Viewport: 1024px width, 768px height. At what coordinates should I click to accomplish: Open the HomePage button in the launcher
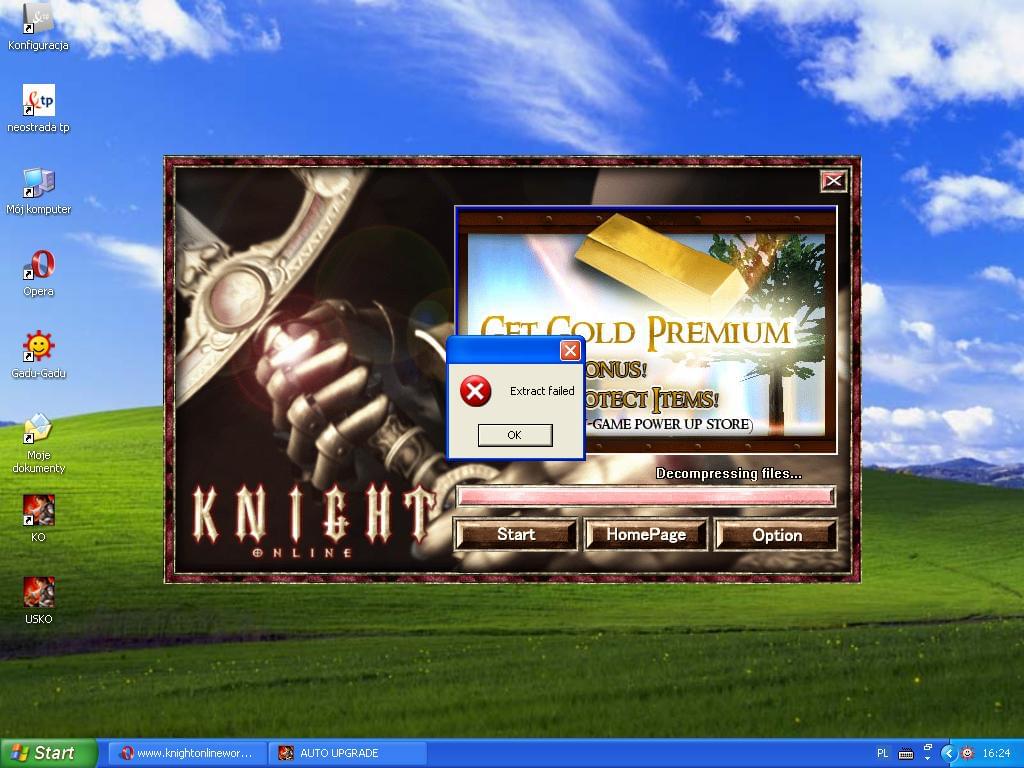pyautogui.click(x=646, y=534)
